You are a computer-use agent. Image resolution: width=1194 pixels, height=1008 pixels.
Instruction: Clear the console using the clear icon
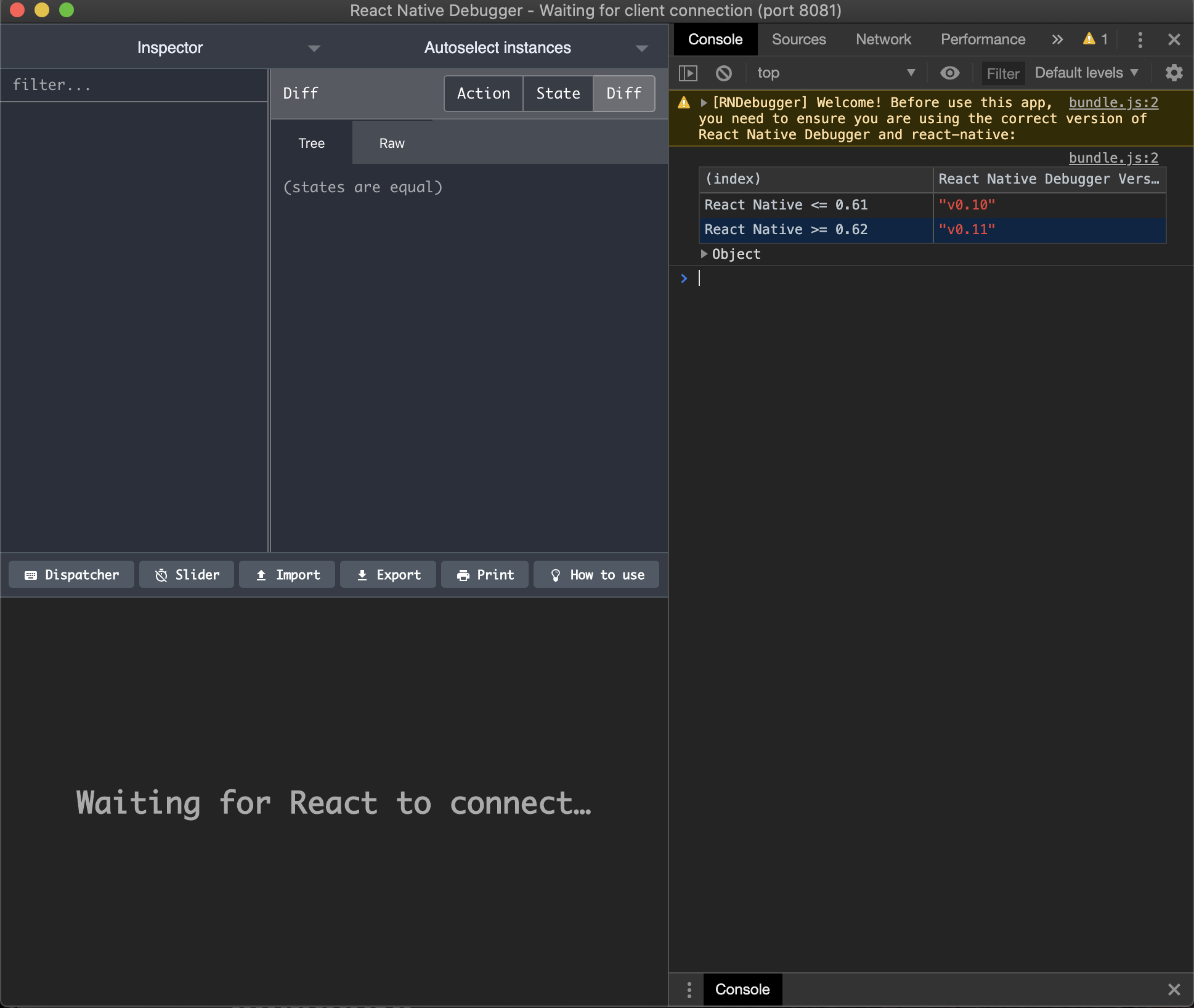[723, 73]
